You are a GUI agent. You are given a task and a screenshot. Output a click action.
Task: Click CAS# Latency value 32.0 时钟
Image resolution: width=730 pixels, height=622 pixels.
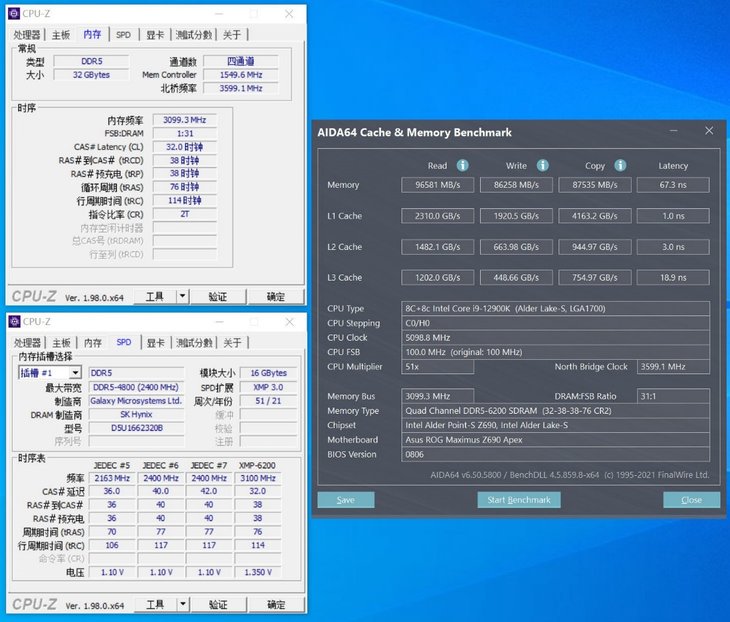point(185,147)
